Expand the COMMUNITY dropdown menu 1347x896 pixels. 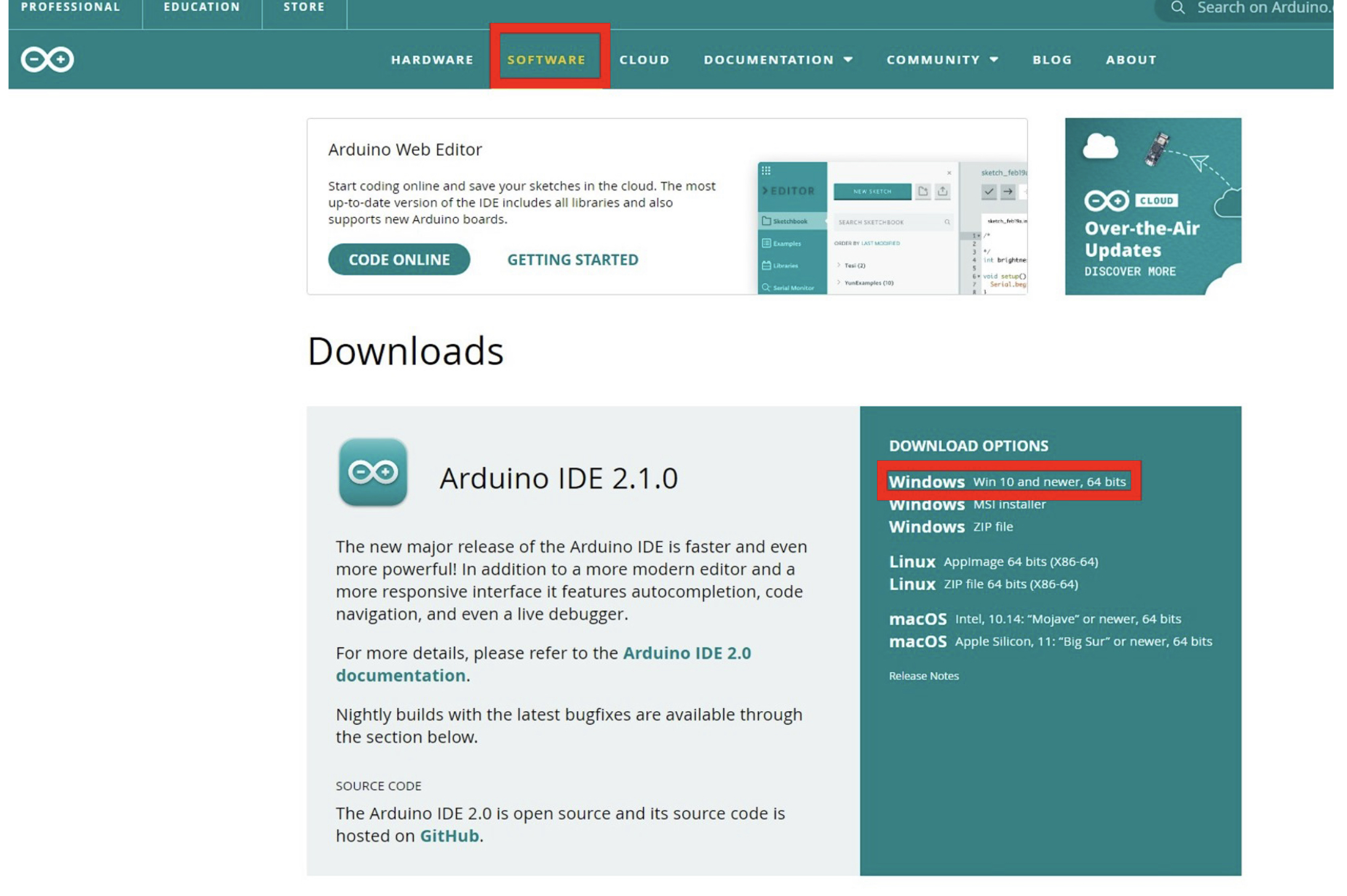point(942,59)
